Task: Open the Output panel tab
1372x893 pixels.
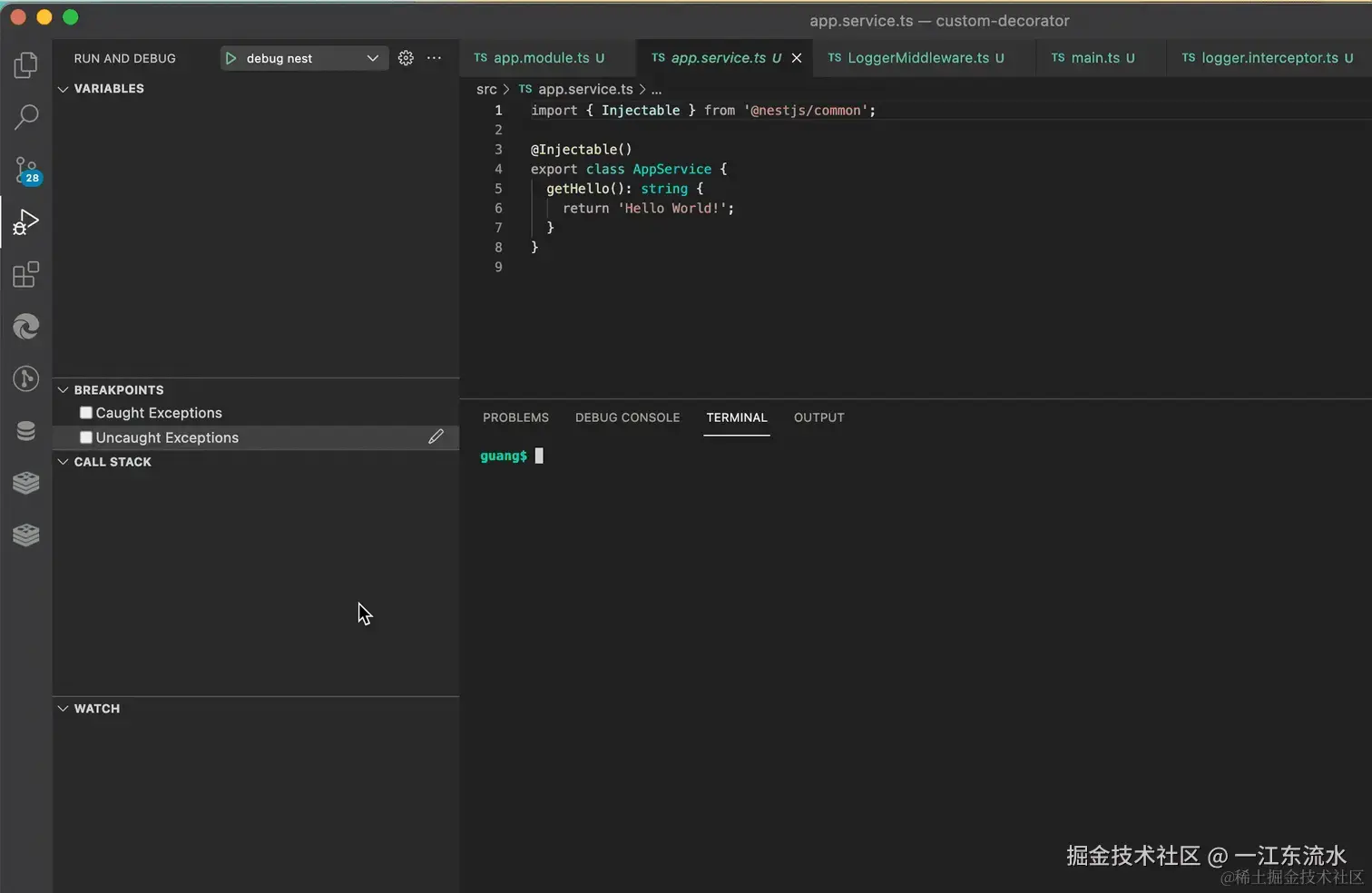Action: pos(819,417)
